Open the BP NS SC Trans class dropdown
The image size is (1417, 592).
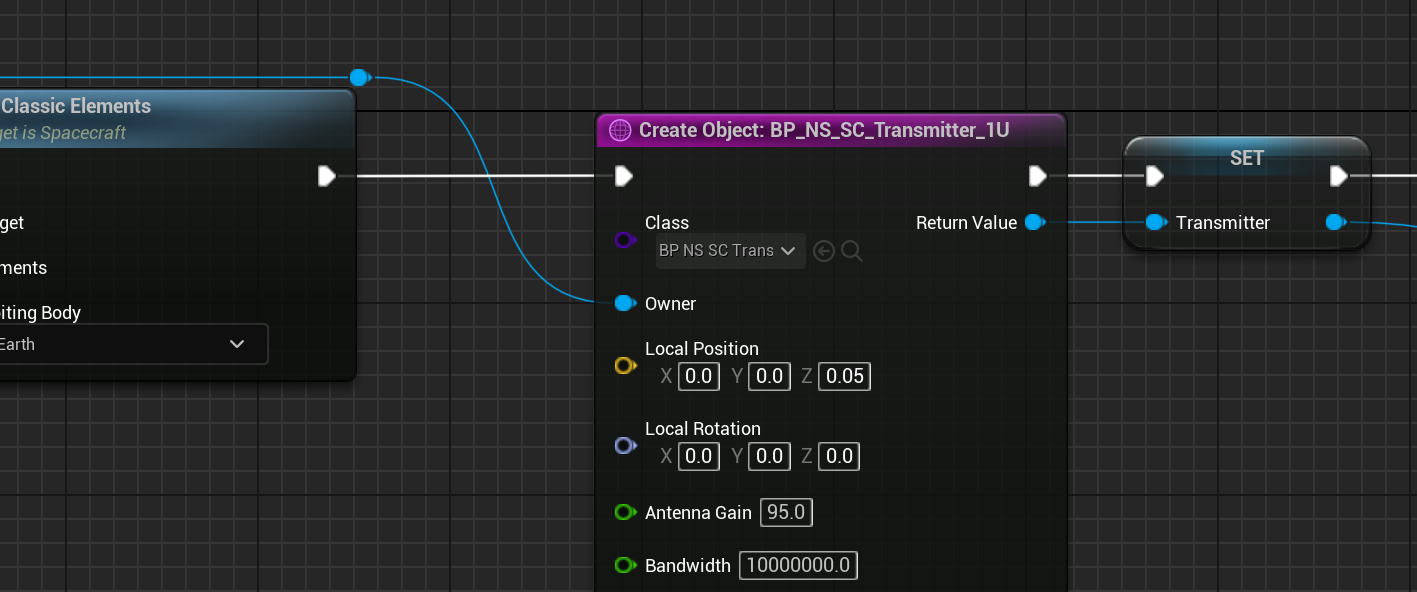point(730,251)
